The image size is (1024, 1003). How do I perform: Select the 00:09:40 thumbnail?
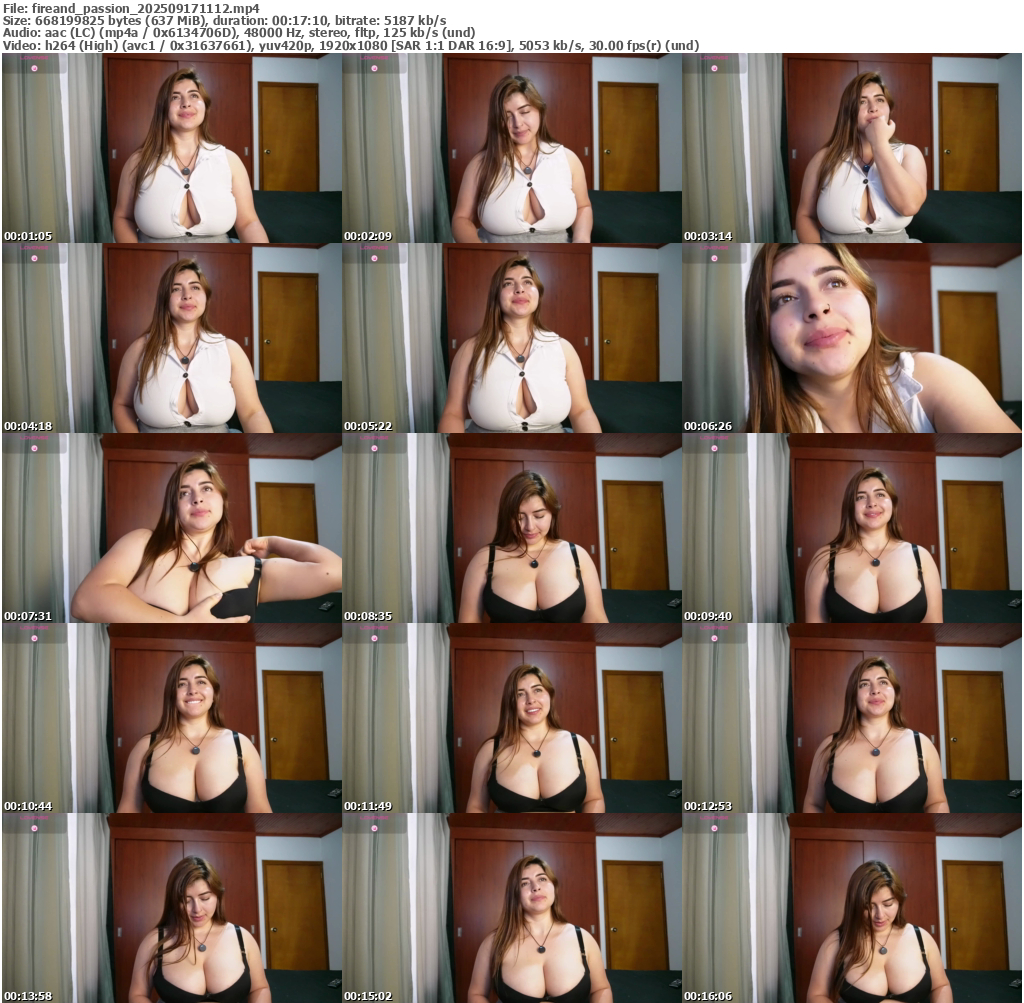[x=851, y=528]
